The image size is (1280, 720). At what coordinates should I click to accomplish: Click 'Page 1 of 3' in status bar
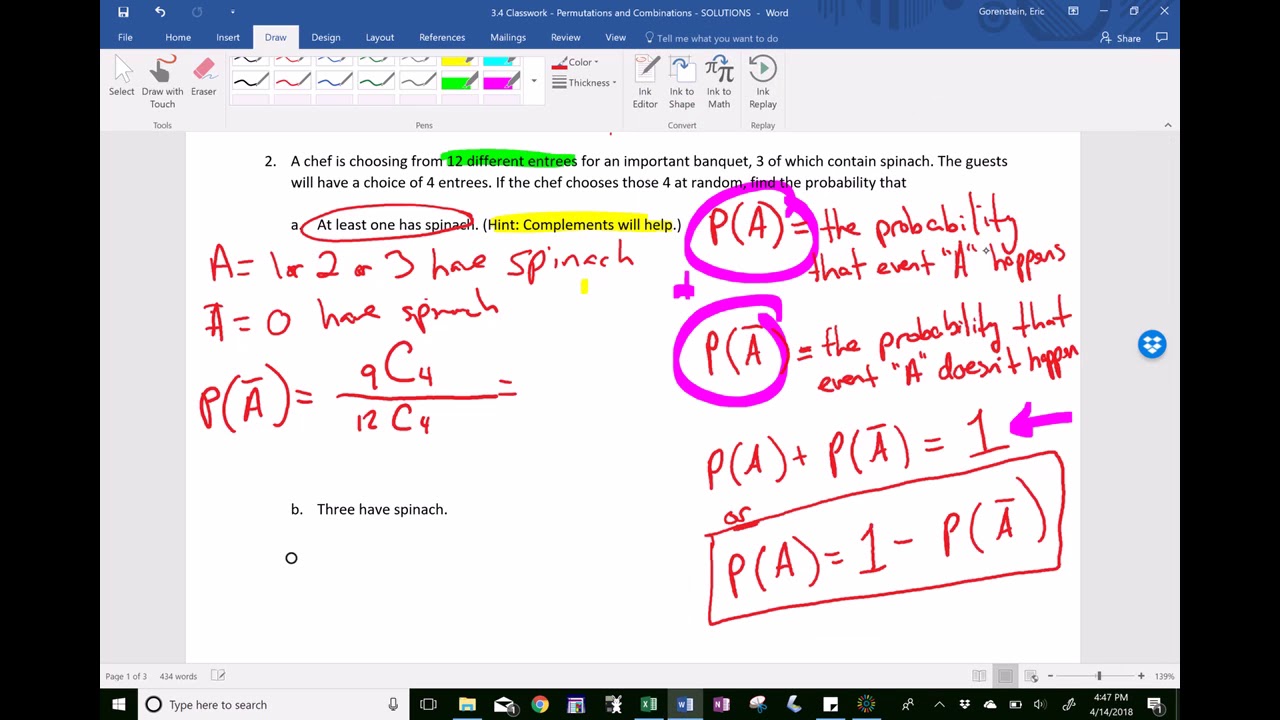point(126,676)
